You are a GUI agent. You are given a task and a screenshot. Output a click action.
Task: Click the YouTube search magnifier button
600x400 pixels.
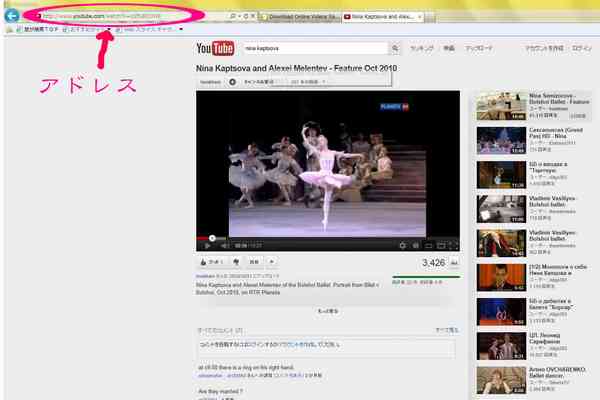[x=395, y=48]
